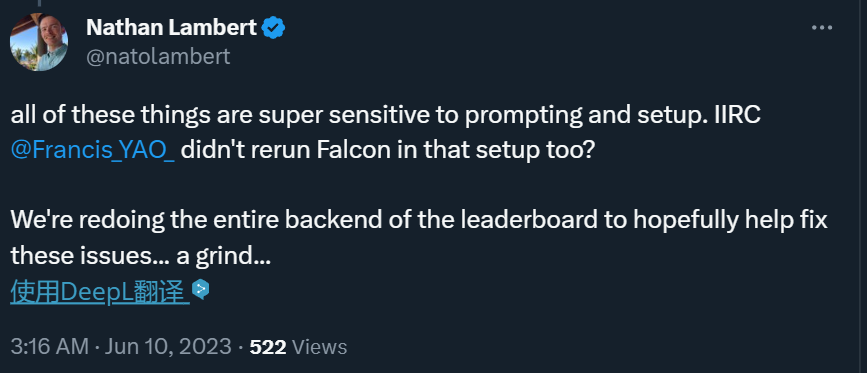867x373 pixels.
Task: Click the paragraph about redoing the leaderboard backend
Action: pyautogui.click(x=419, y=238)
